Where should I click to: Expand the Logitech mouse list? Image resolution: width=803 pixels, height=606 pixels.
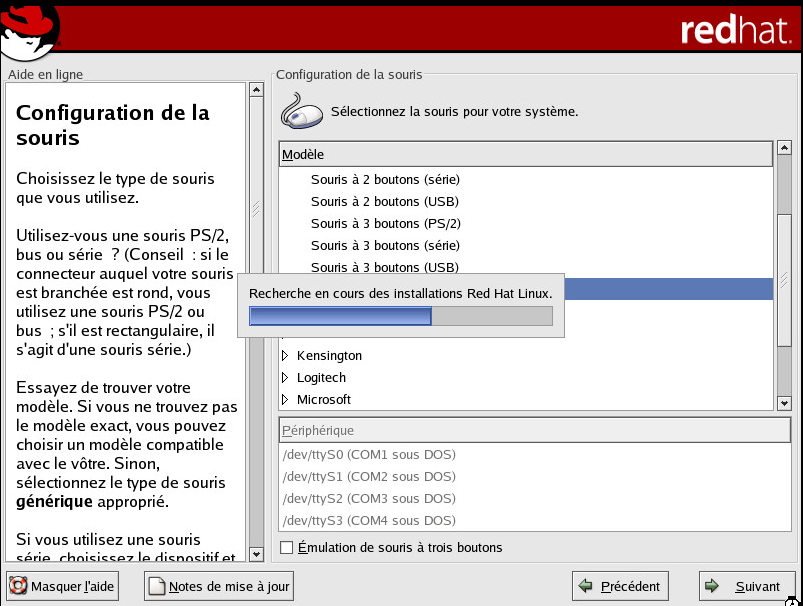tap(285, 378)
